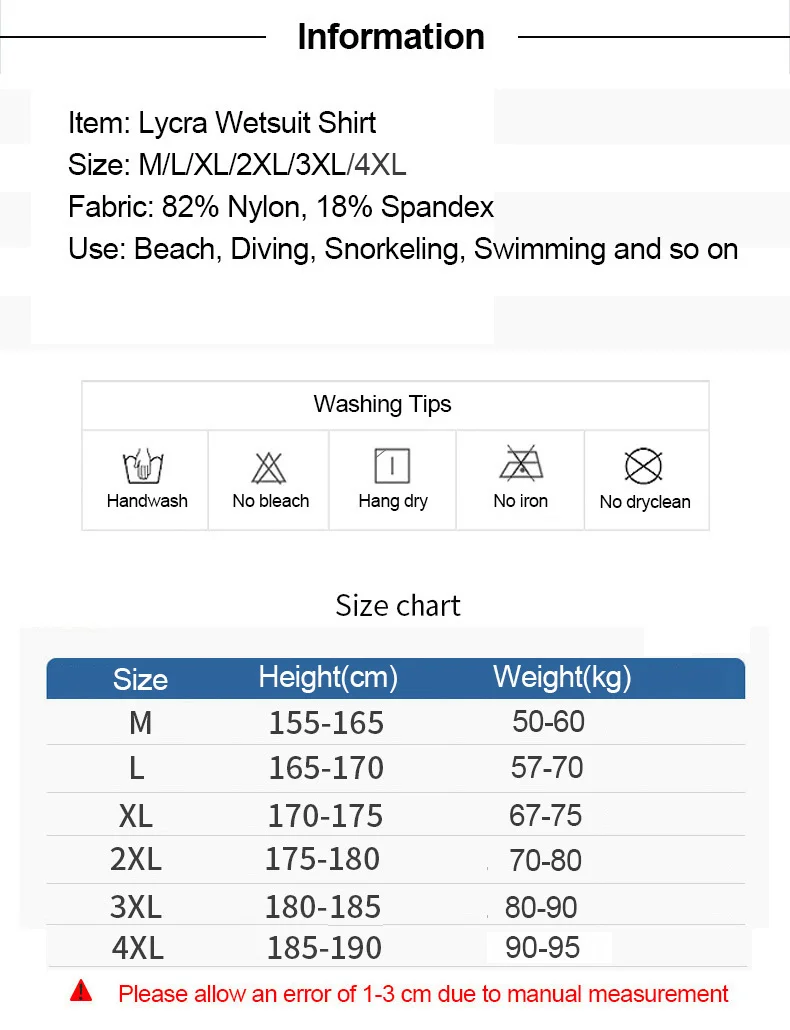Click the No bleach triangle icon
Image resolution: width=790 pixels, height=1030 pixels.
coord(269,468)
